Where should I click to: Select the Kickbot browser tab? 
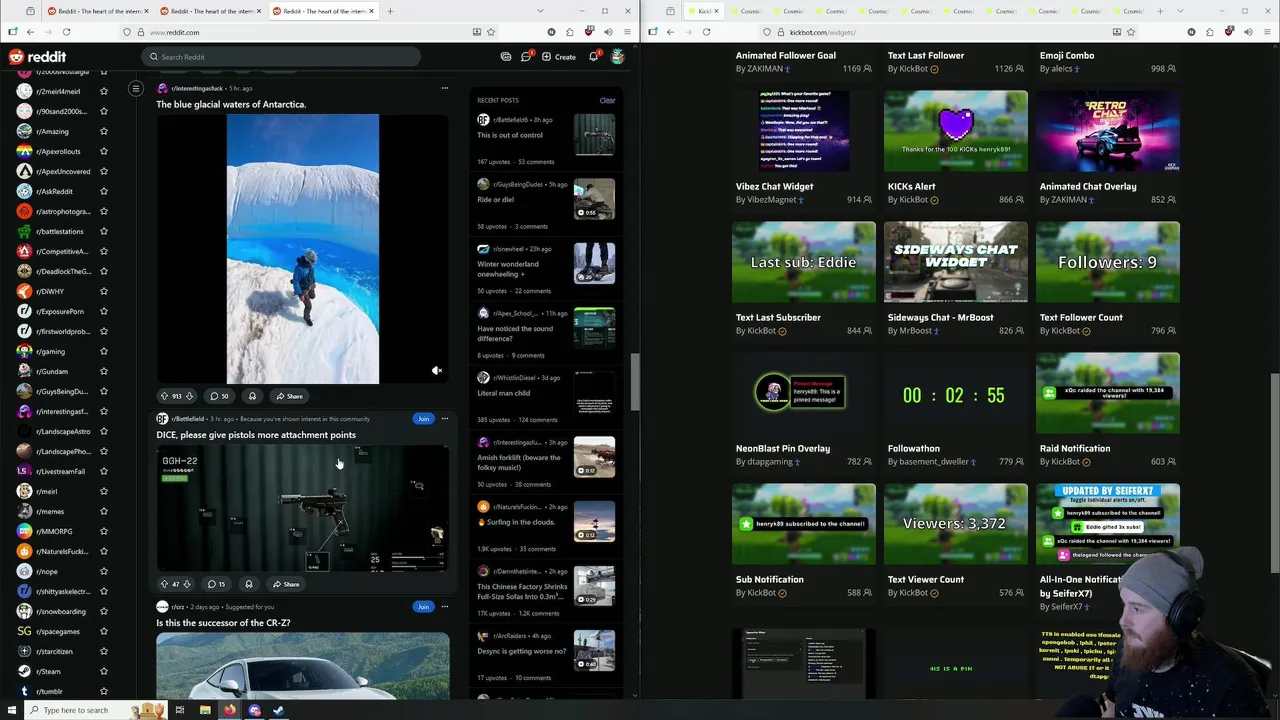705,11
